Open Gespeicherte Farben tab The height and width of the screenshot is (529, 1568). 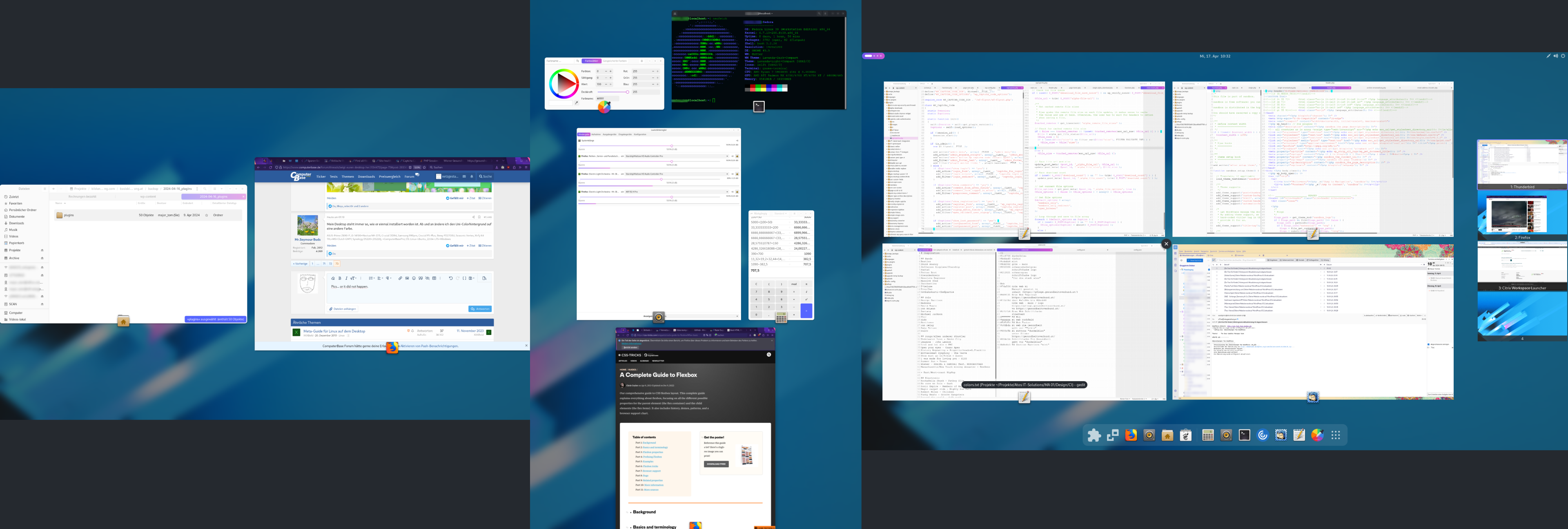[x=615, y=61]
